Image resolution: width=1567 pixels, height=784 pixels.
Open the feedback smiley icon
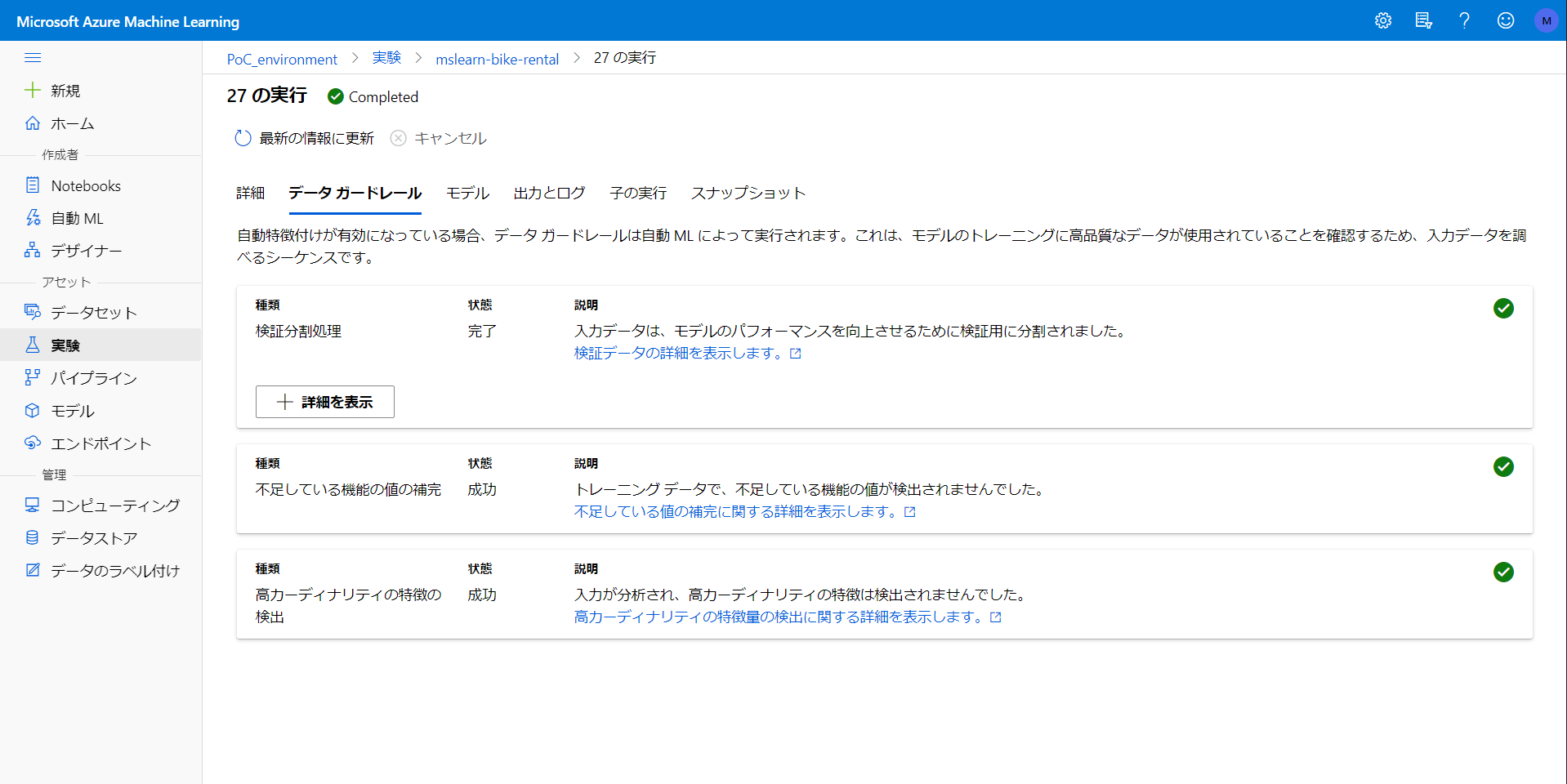pos(1506,20)
